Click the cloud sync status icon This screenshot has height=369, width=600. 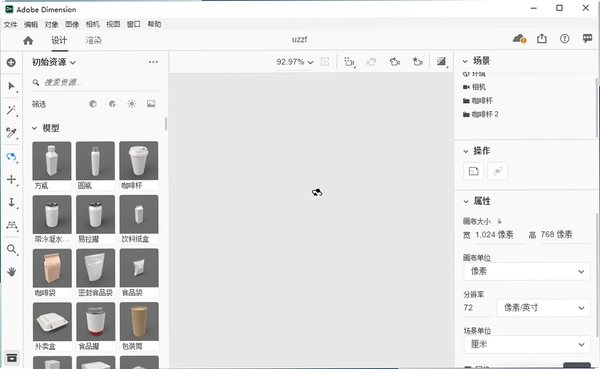pos(519,39)
